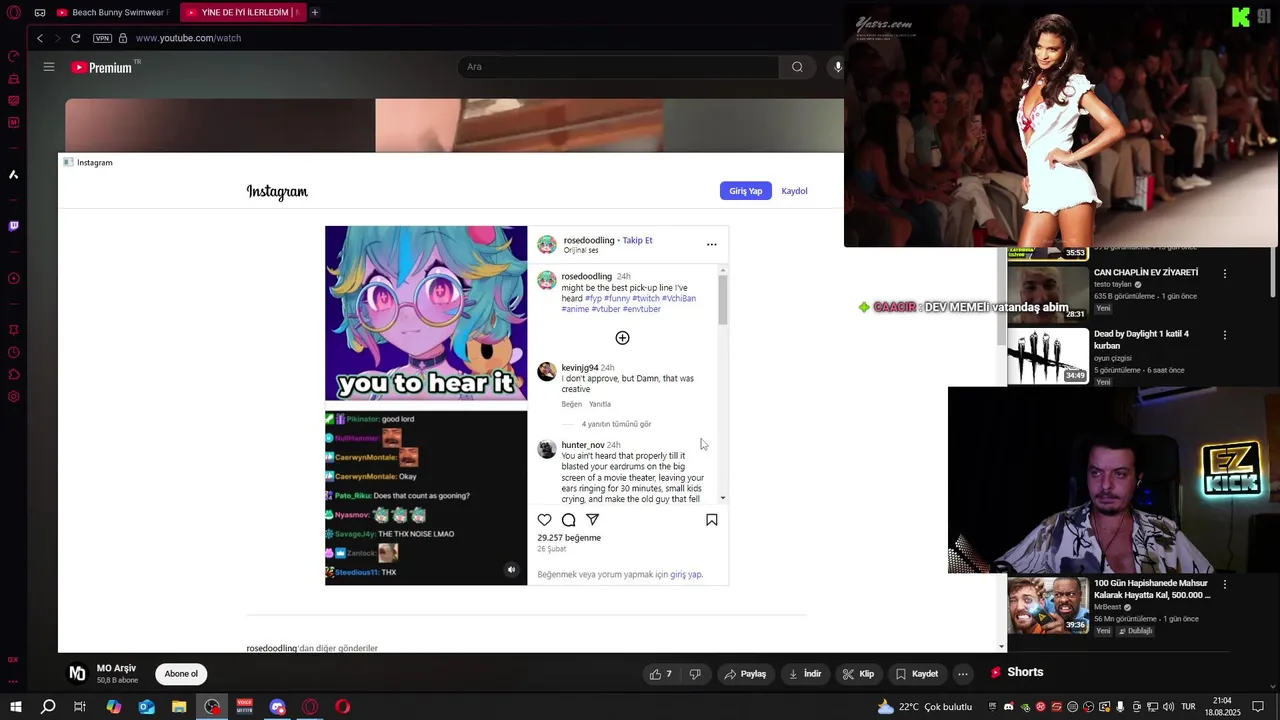
Task: Go back in browser history
Action: click(x=40, y=38)
